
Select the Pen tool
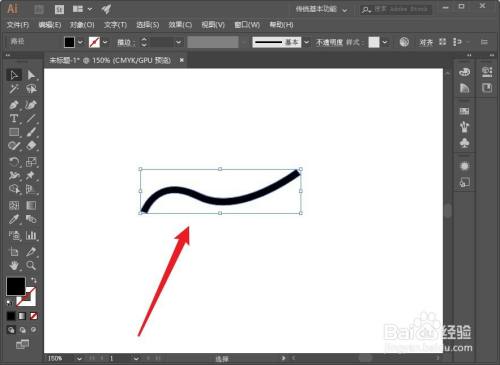point(14,105)
